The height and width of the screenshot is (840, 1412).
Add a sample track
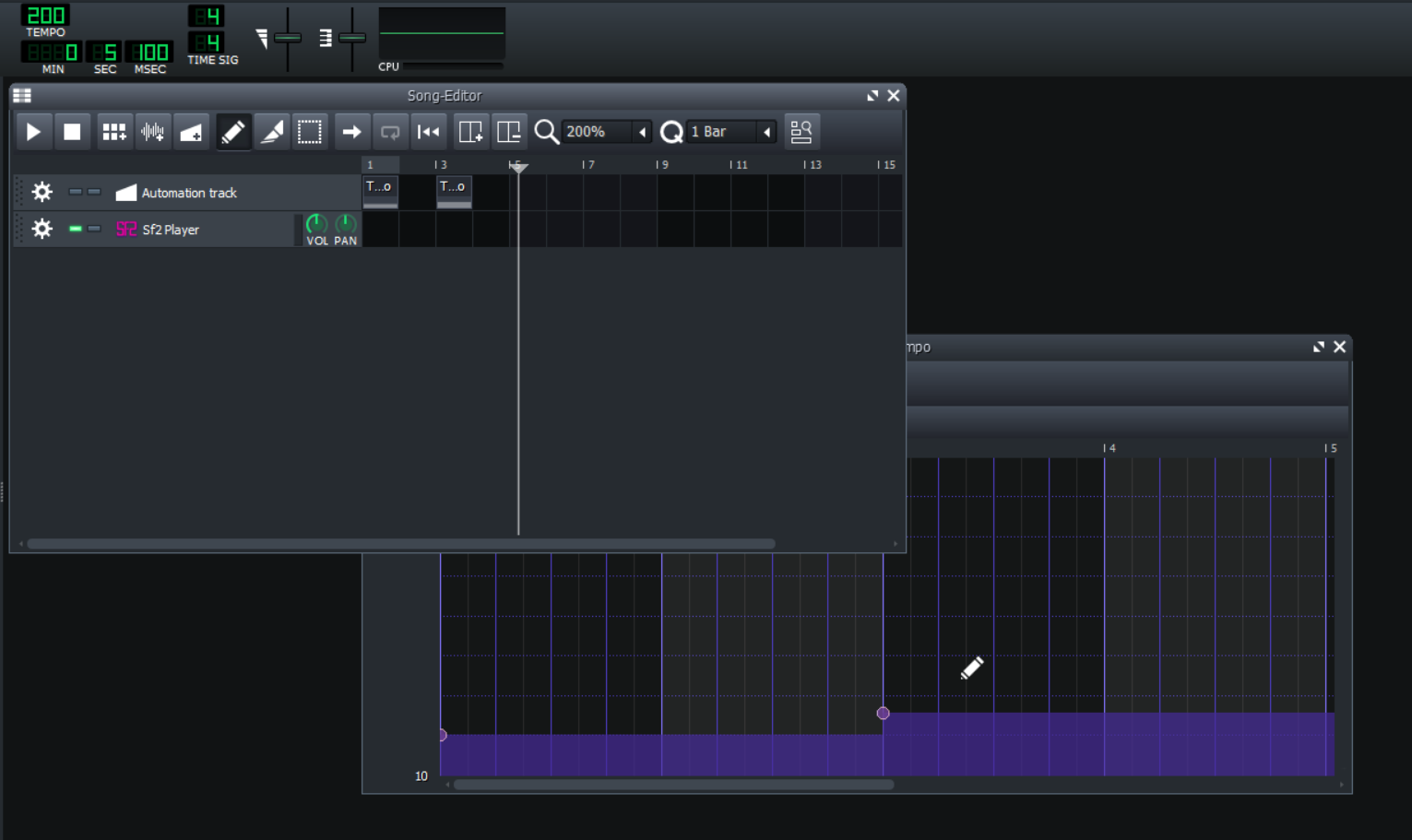tap(152, 132)
